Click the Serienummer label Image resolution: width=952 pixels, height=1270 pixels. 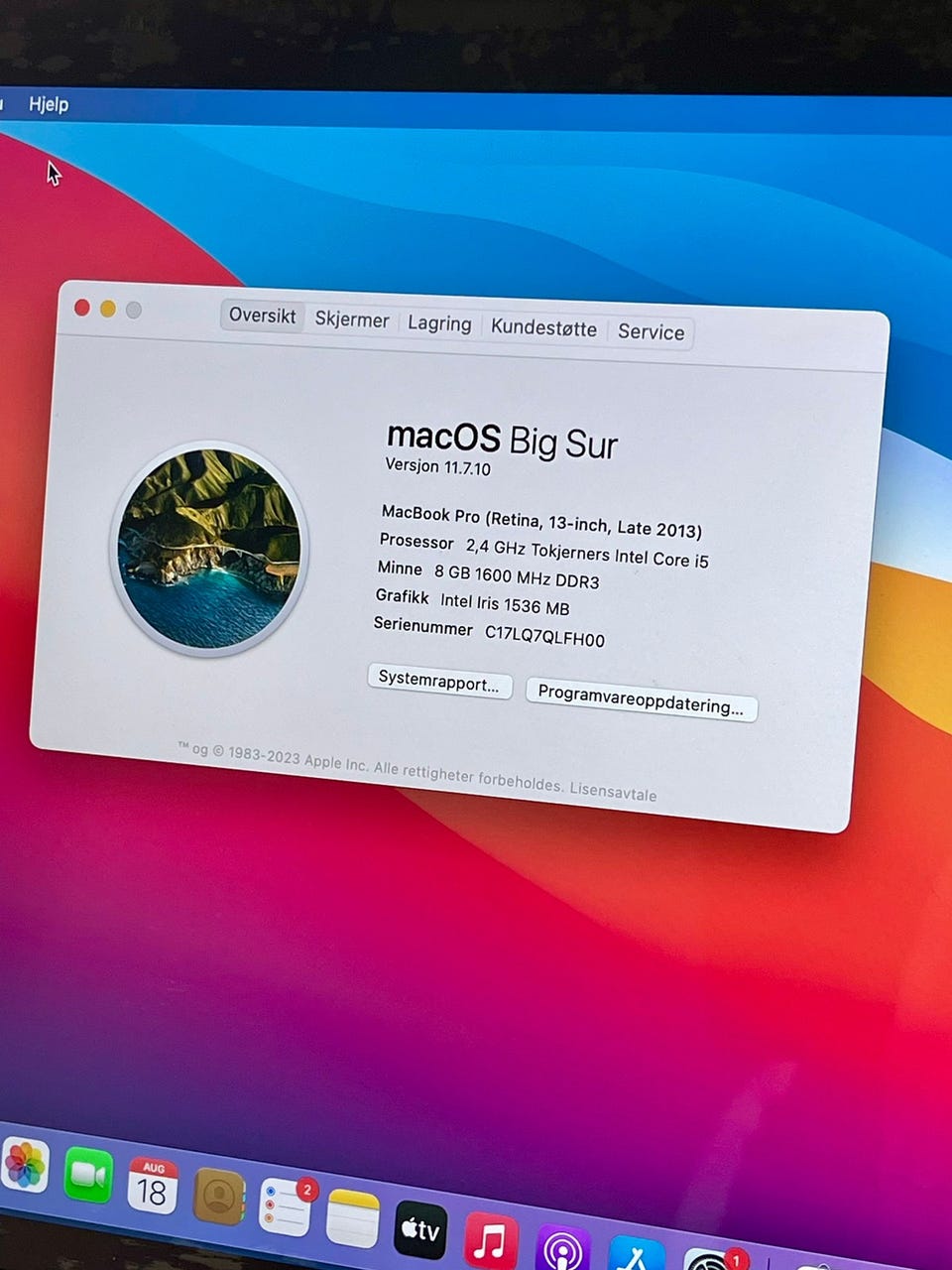(423, 626)
